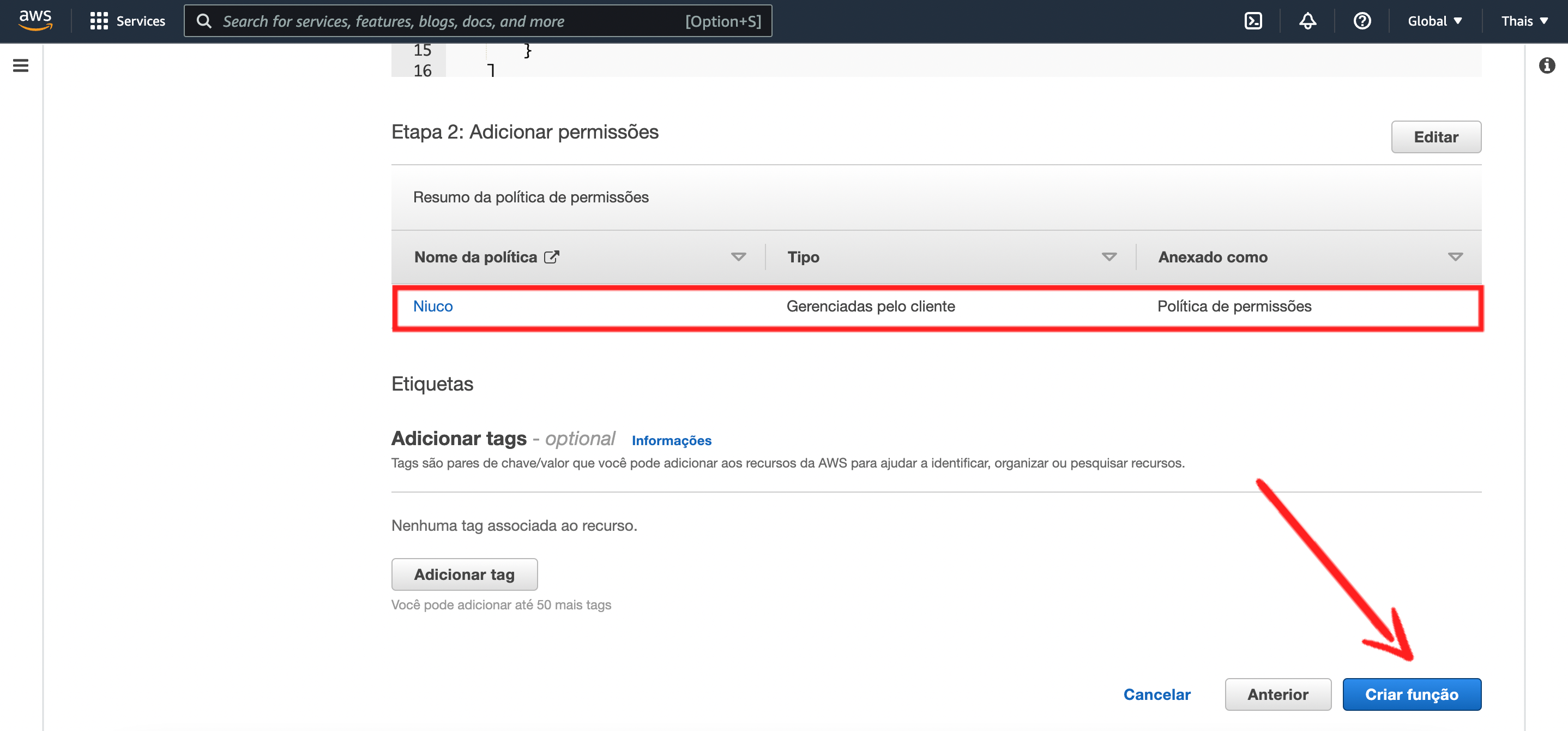
Task: Open the help question mark icon
Action: coord(1362,21)
